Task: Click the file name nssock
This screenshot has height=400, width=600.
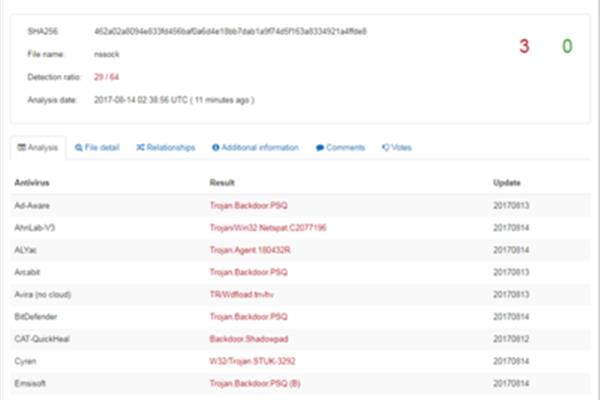Action: (x=107, y=54)
